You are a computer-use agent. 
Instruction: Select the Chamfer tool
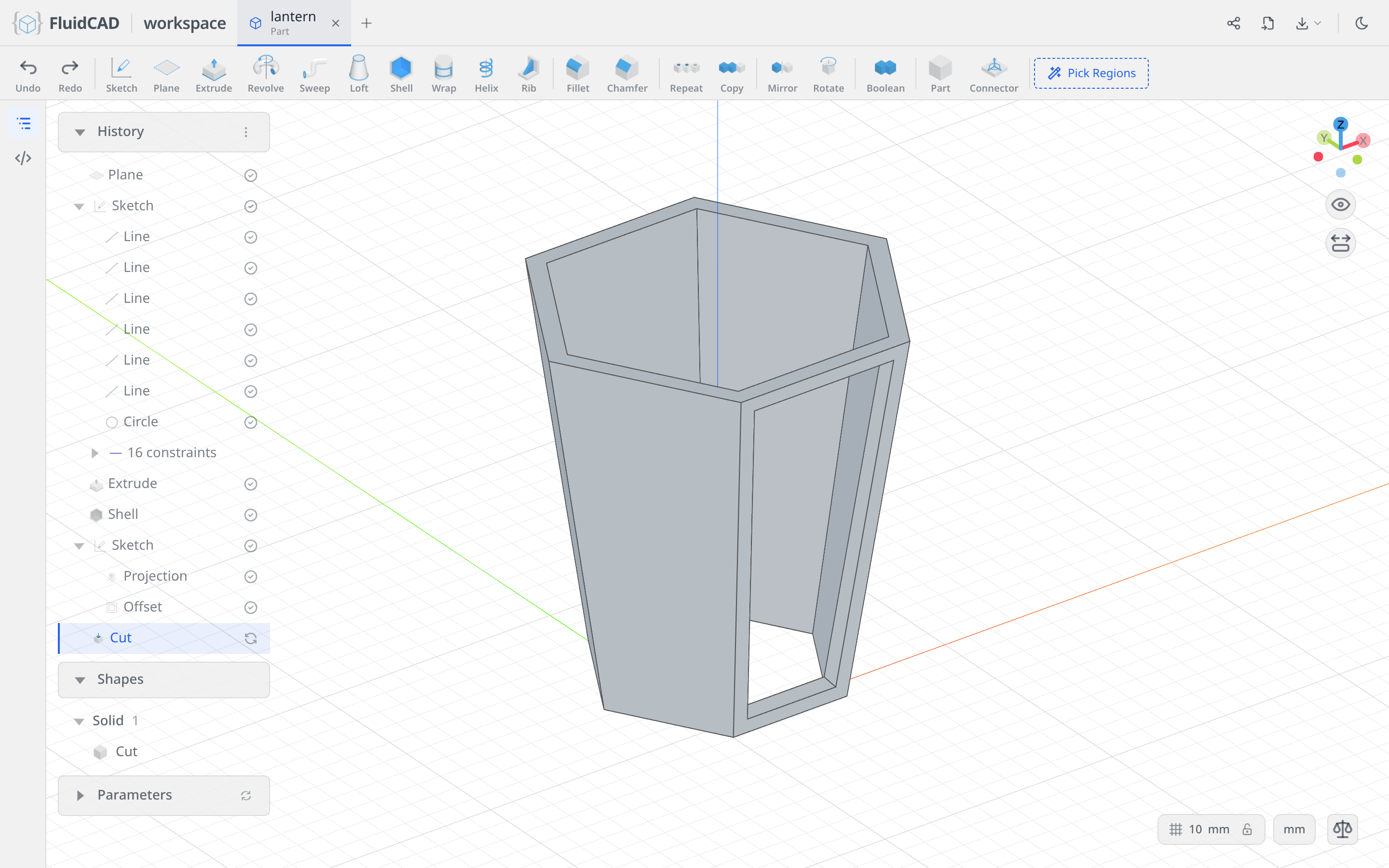pyautogui.click(x=627, y=74)
